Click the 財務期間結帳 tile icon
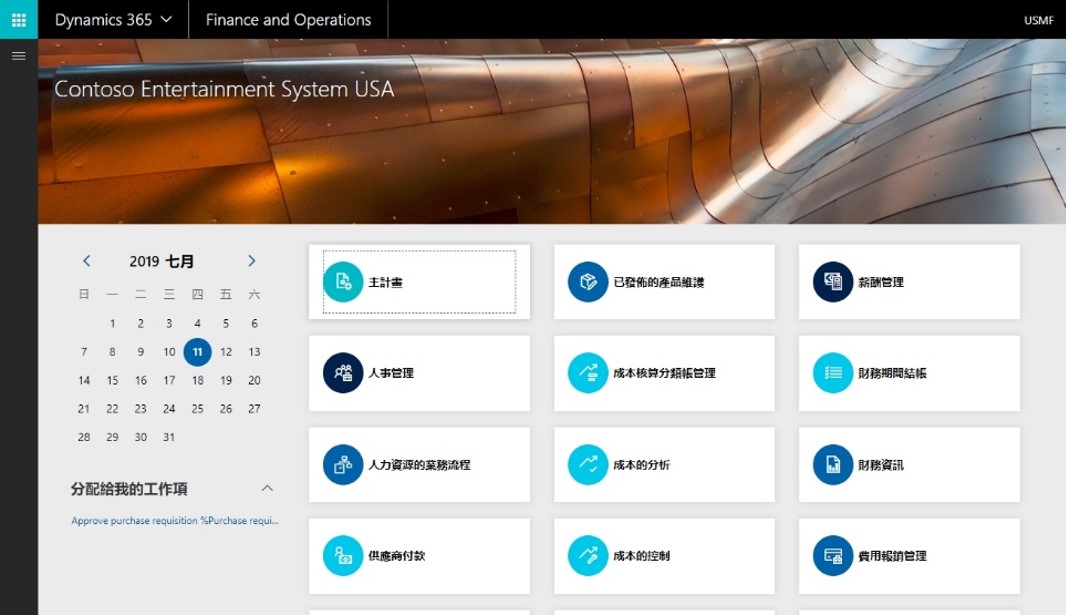The image size is (1066, 615). [833, 372]
